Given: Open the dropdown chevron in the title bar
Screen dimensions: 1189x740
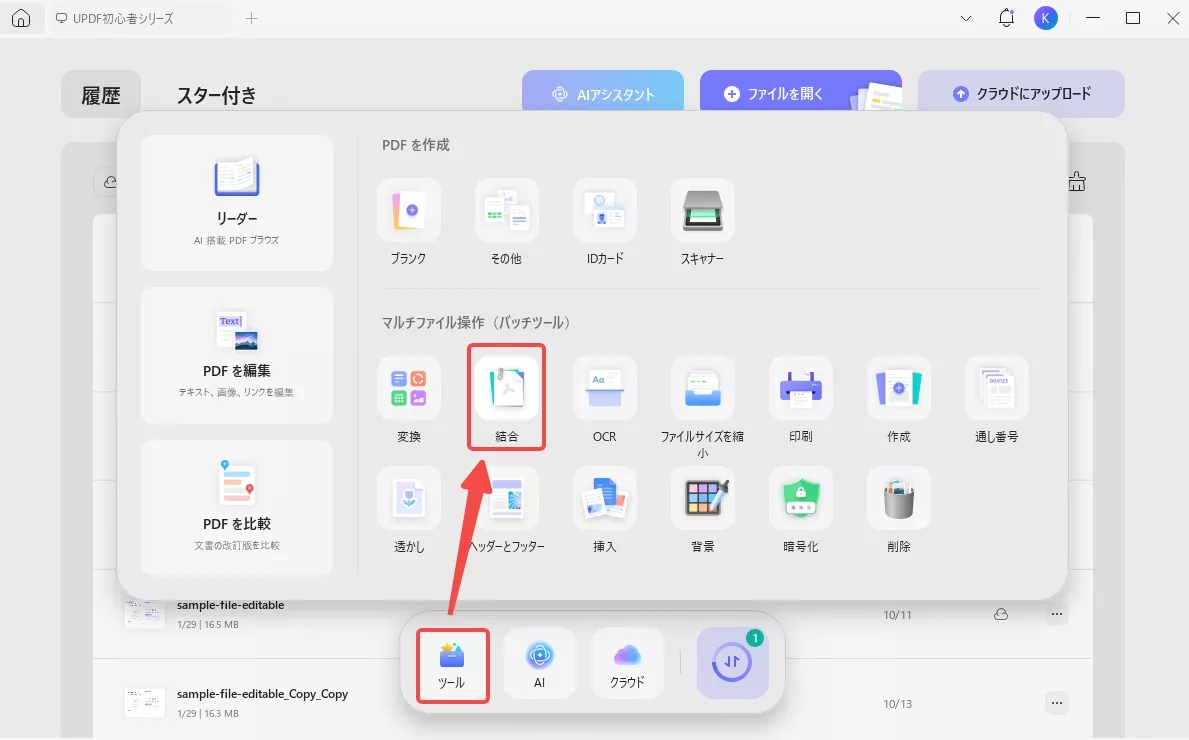Looking at the screenshot, I should click(x=964, y=17).
